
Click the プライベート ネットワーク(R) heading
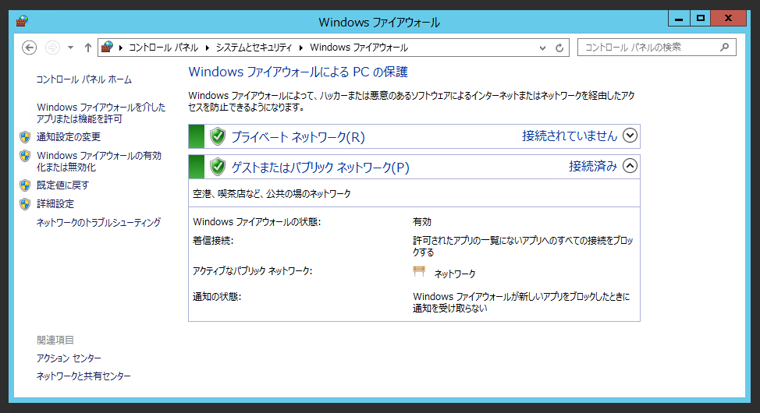298,137
